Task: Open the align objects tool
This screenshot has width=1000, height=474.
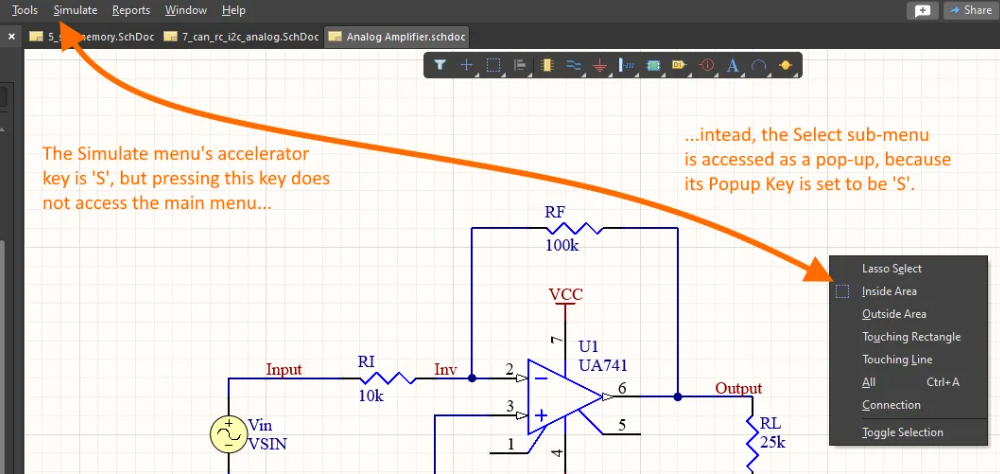Action: 520,65
